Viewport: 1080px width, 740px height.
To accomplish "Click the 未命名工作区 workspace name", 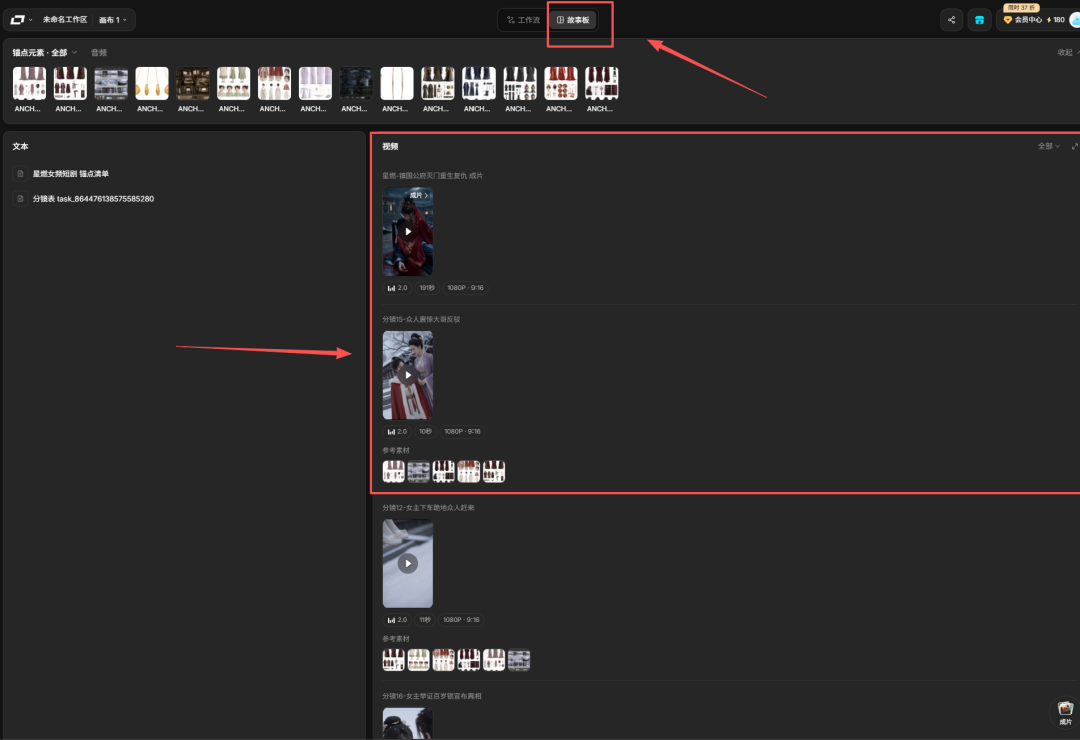I will [x=65, y=19].
